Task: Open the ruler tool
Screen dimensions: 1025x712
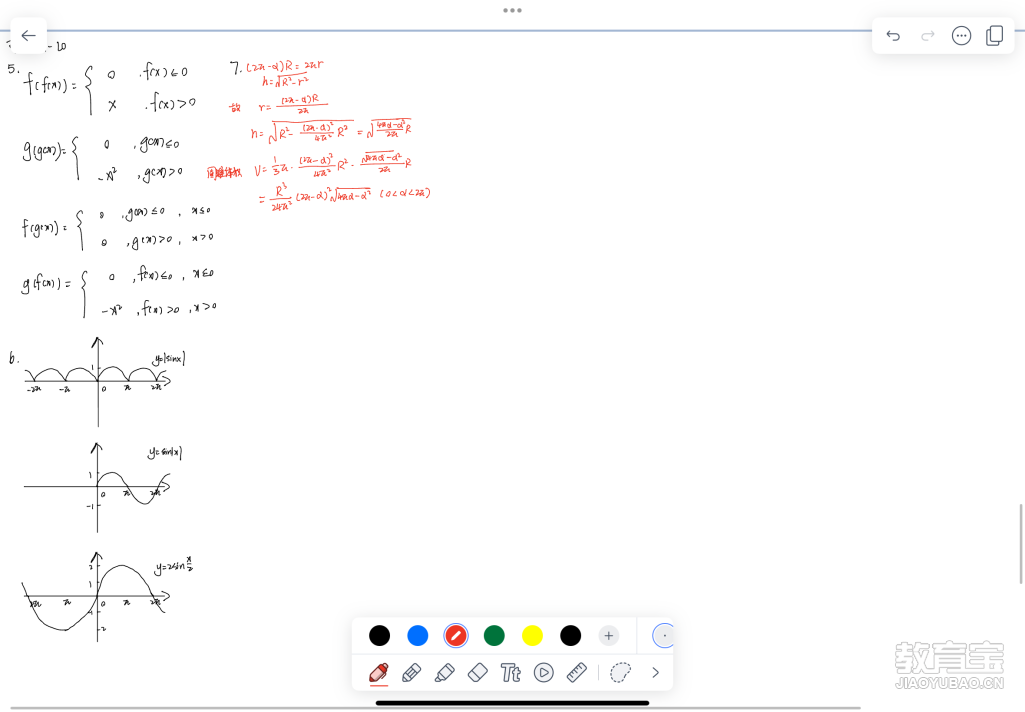Action: 576,673
